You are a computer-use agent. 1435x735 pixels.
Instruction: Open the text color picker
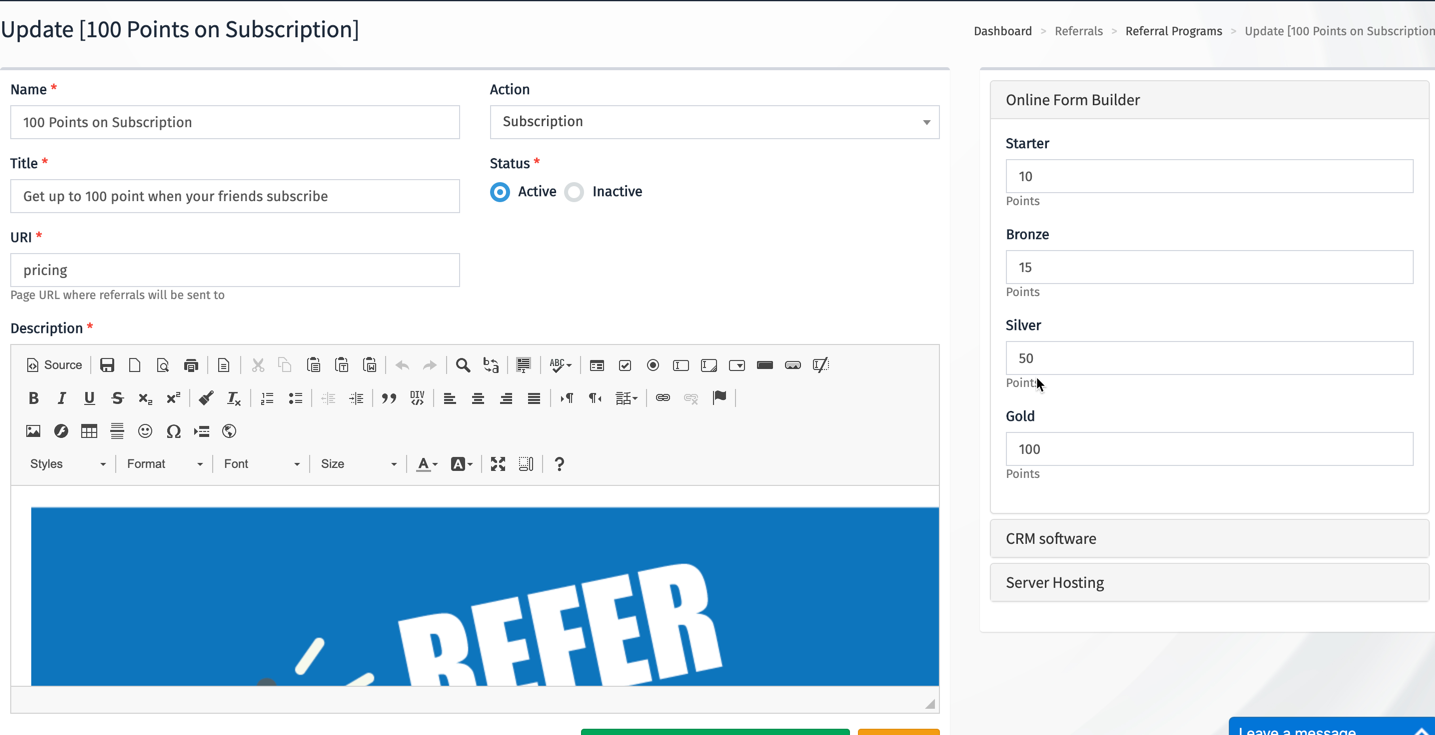click(x=427, y=464)
